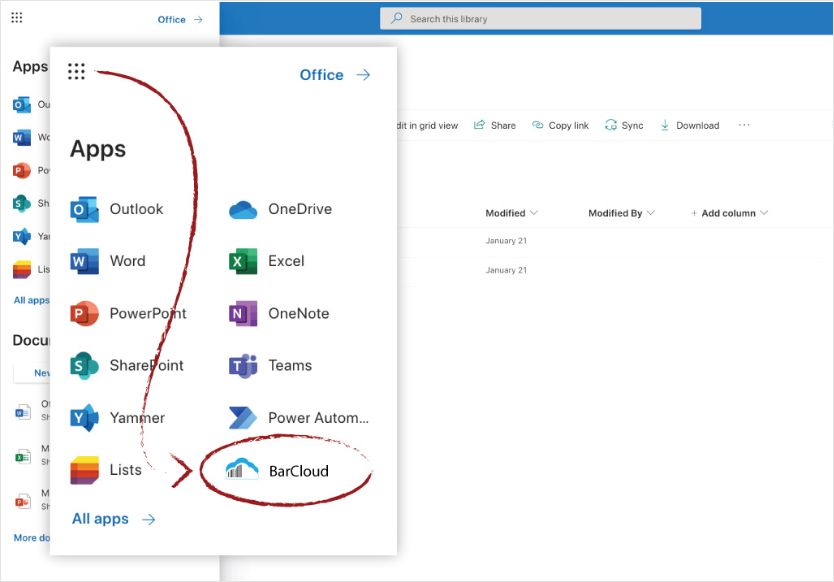Open PowerPoint in the enlarged Apps panel
The image size is (834, 582).
coord(128,313)
